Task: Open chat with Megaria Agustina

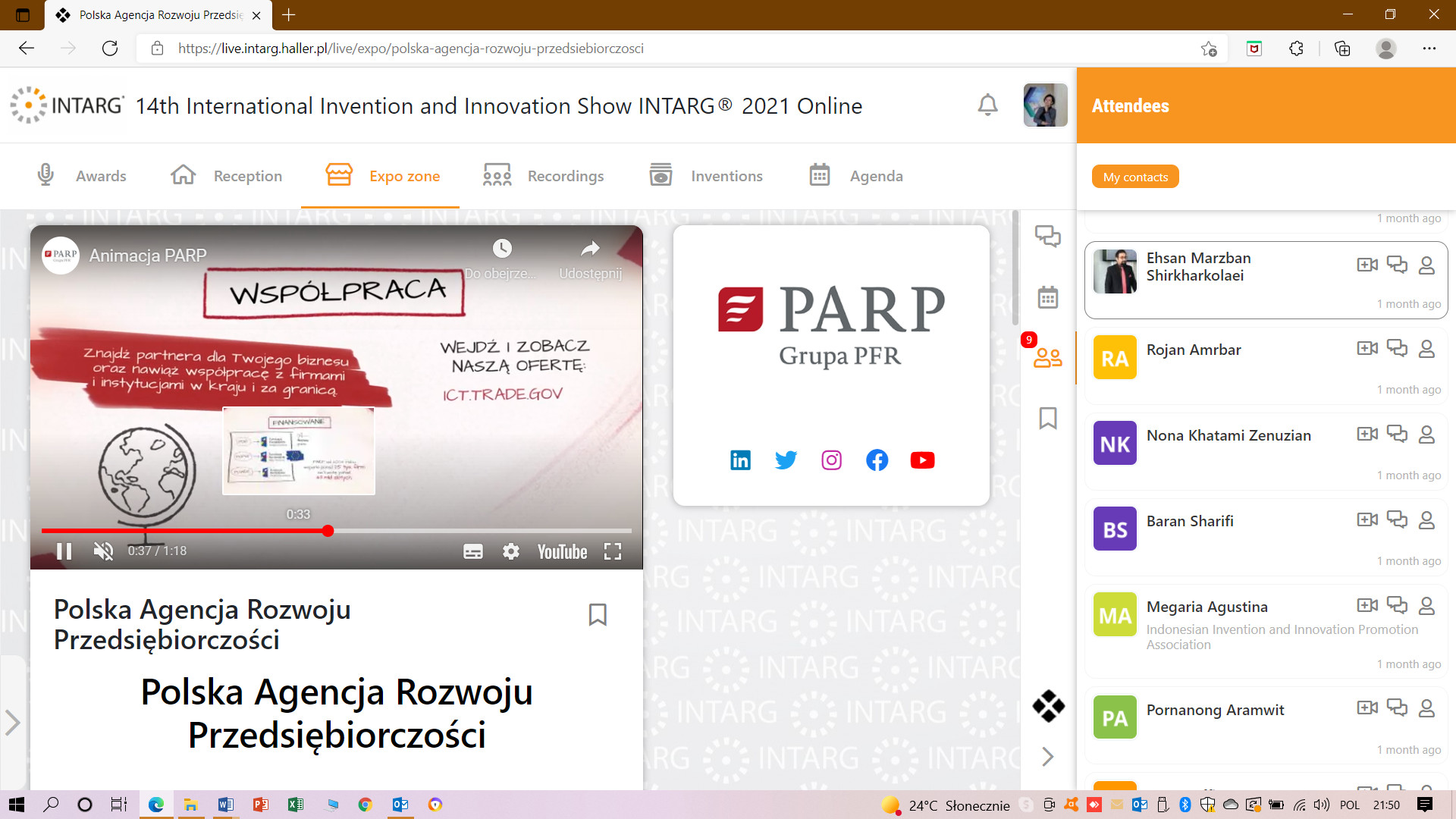Action: click(1397, 605)
